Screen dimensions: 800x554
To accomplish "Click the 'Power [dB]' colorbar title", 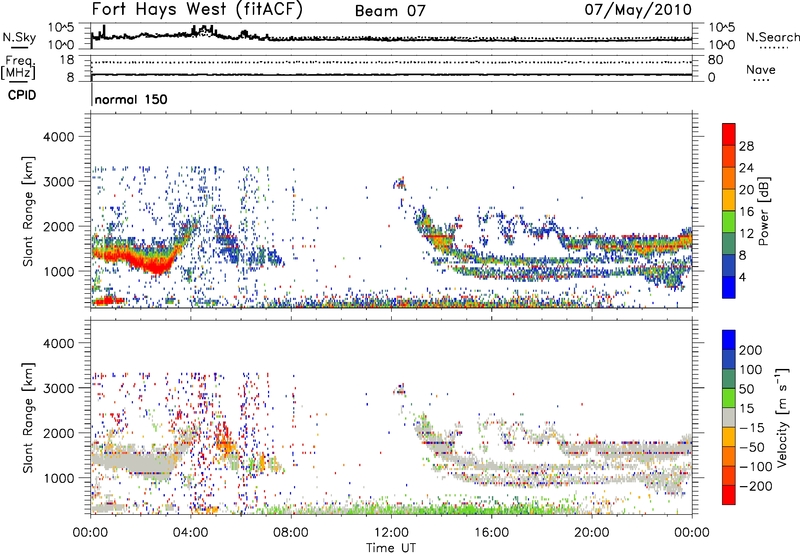I will pos(763,211).
